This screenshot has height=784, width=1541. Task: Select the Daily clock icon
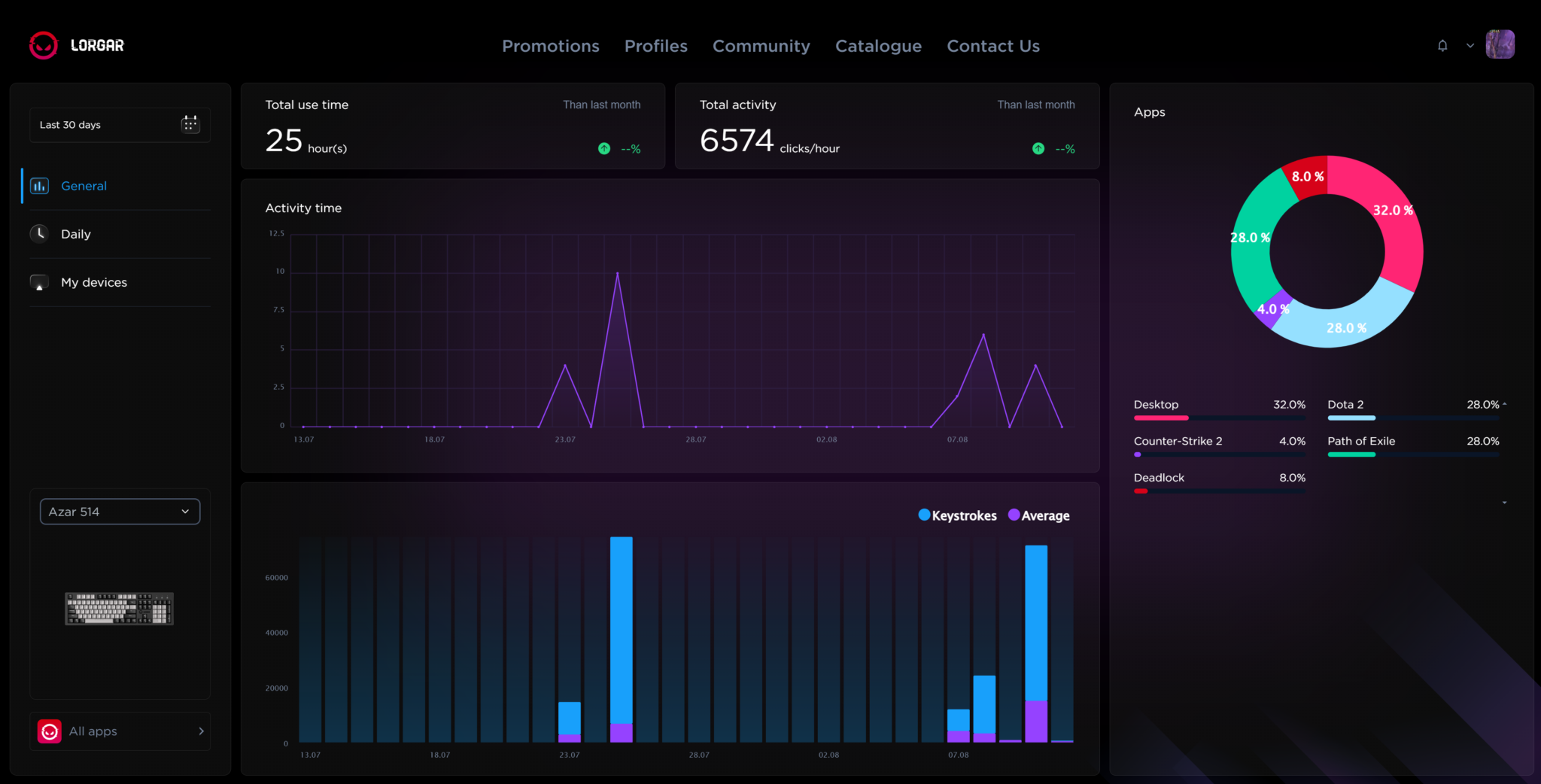[39, 233]
